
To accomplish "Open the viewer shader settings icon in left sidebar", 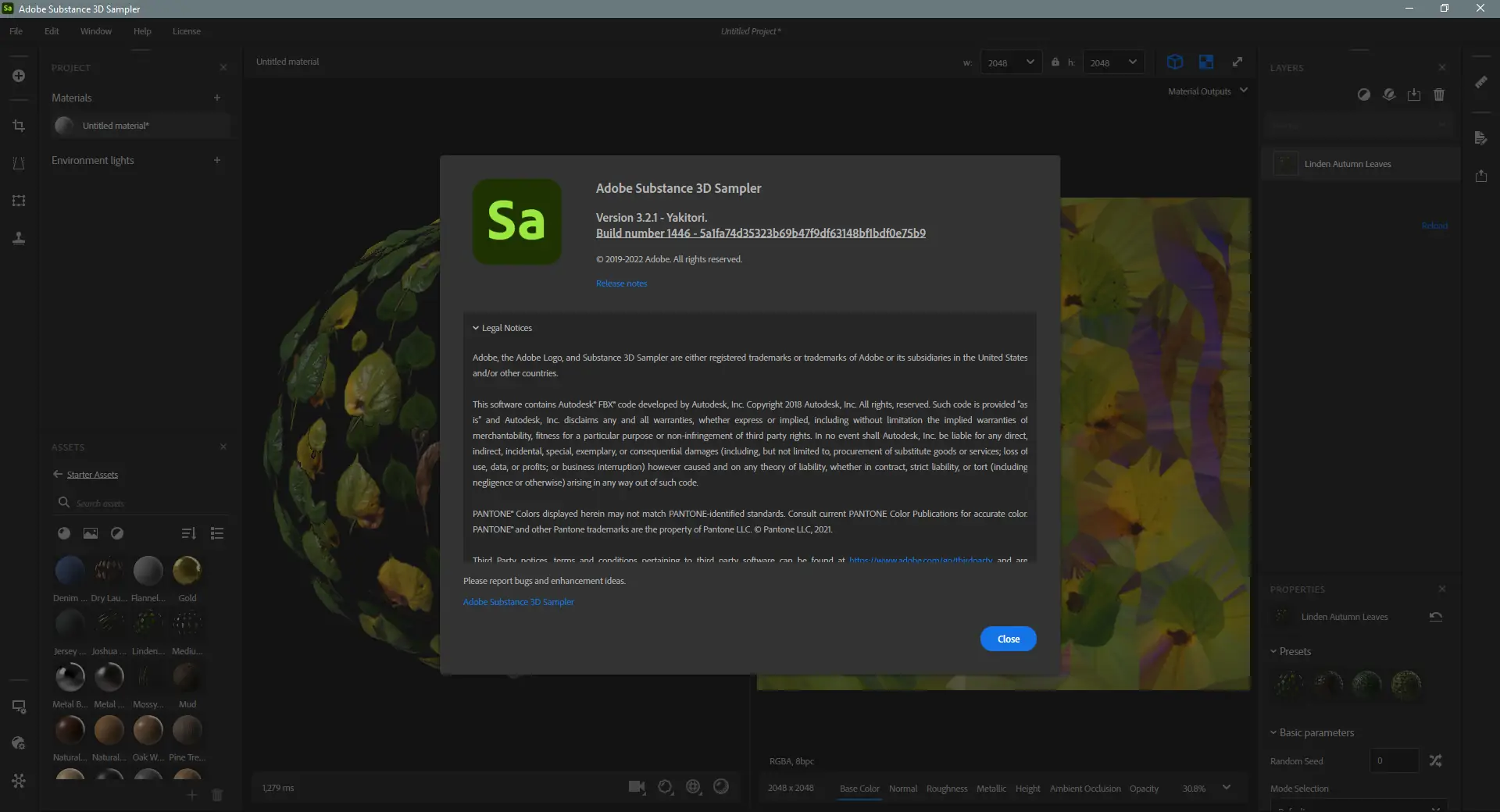I will [19, 743].
